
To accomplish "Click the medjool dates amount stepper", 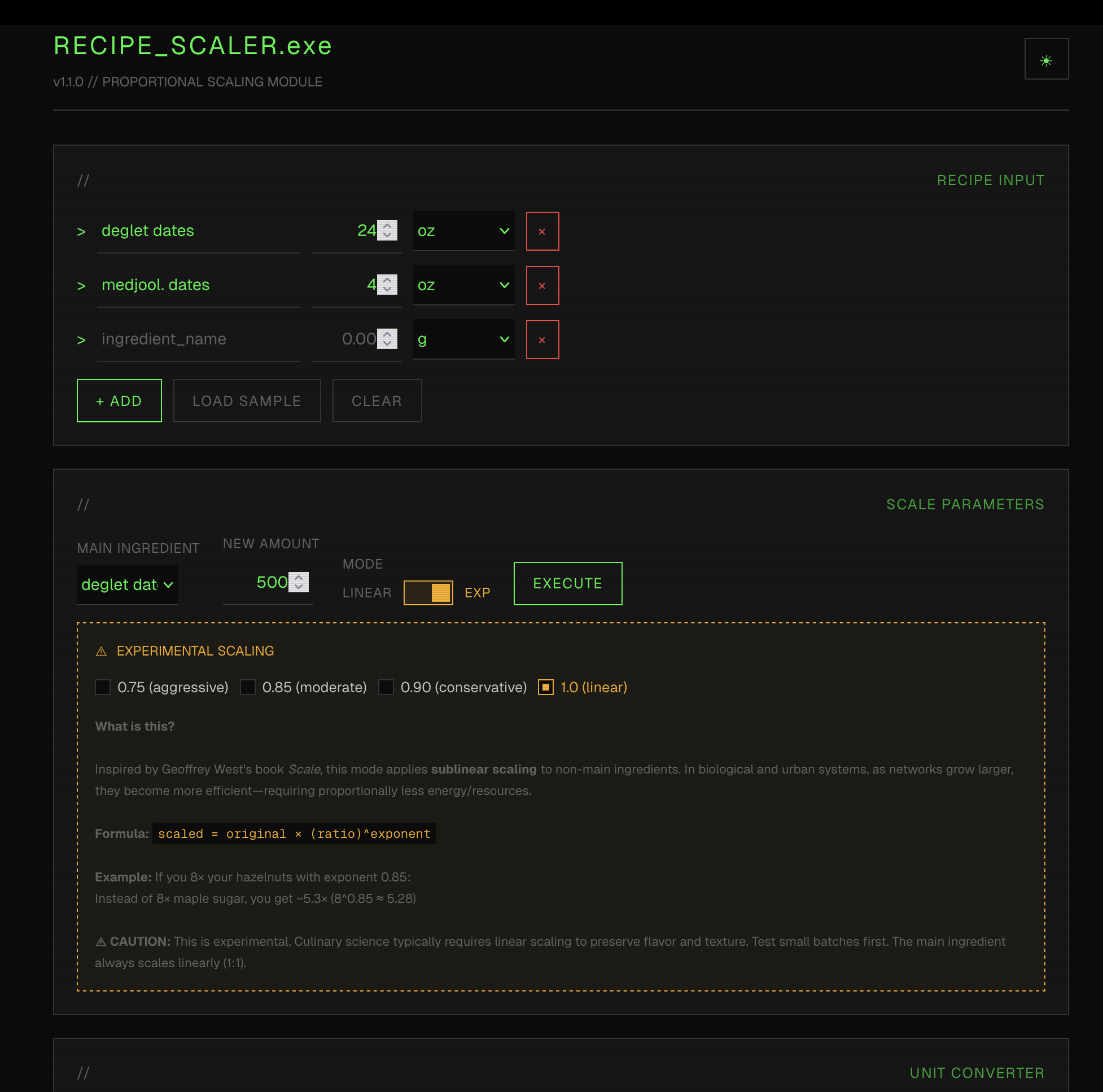I will click(387, 285).
